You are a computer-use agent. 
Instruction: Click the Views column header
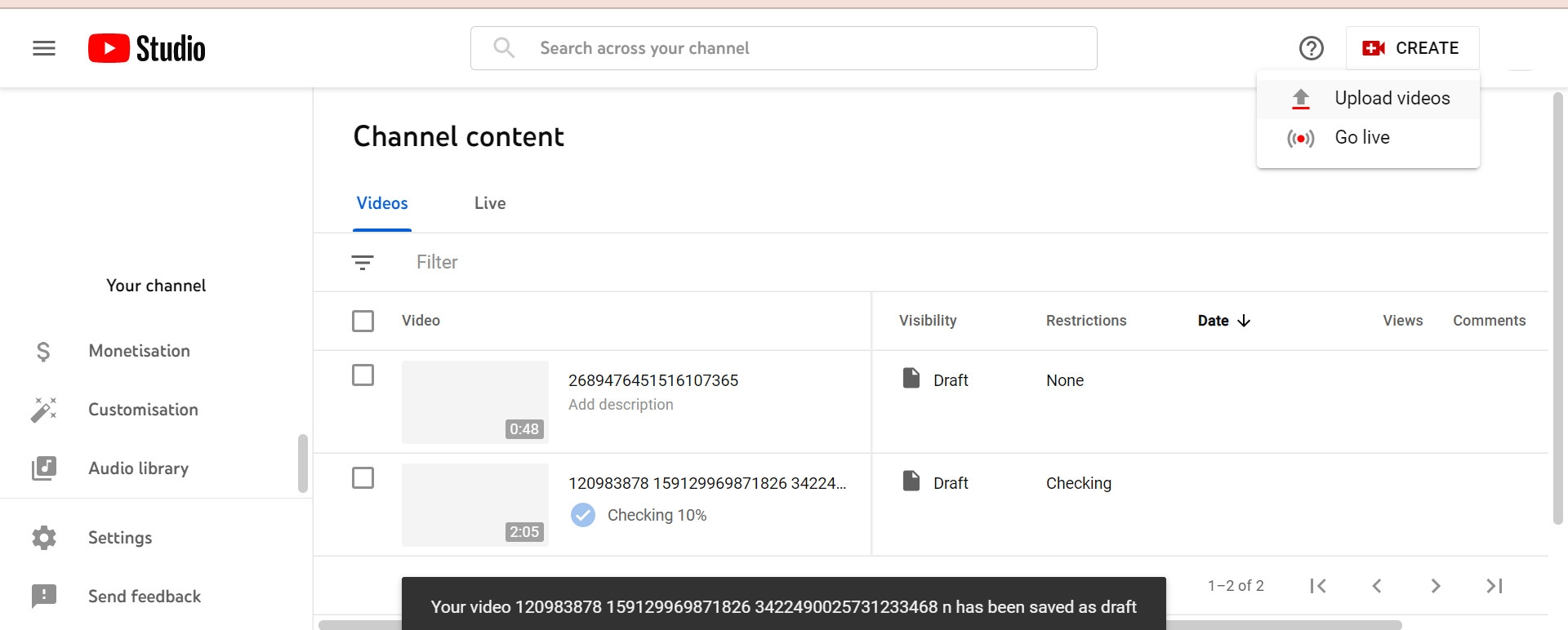coord(1403,321)
